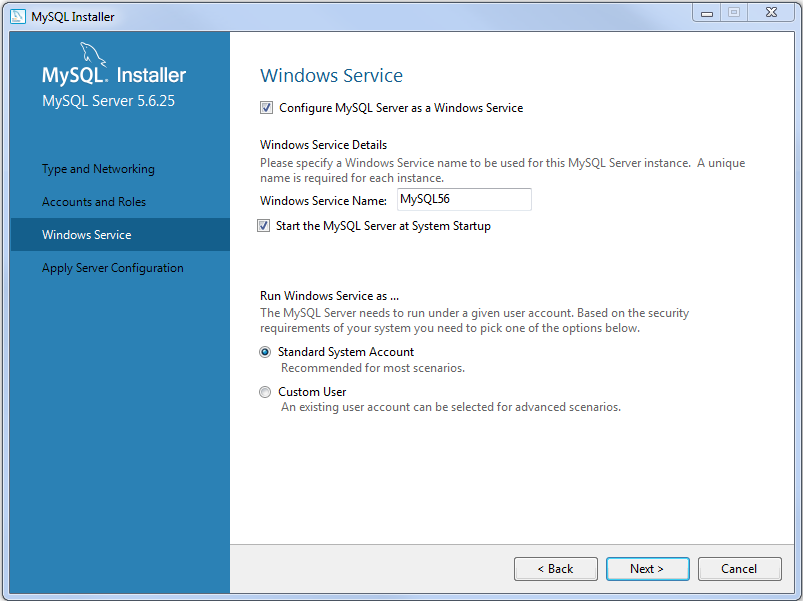Go to the Type and Networking step

(x=98, y=169)
